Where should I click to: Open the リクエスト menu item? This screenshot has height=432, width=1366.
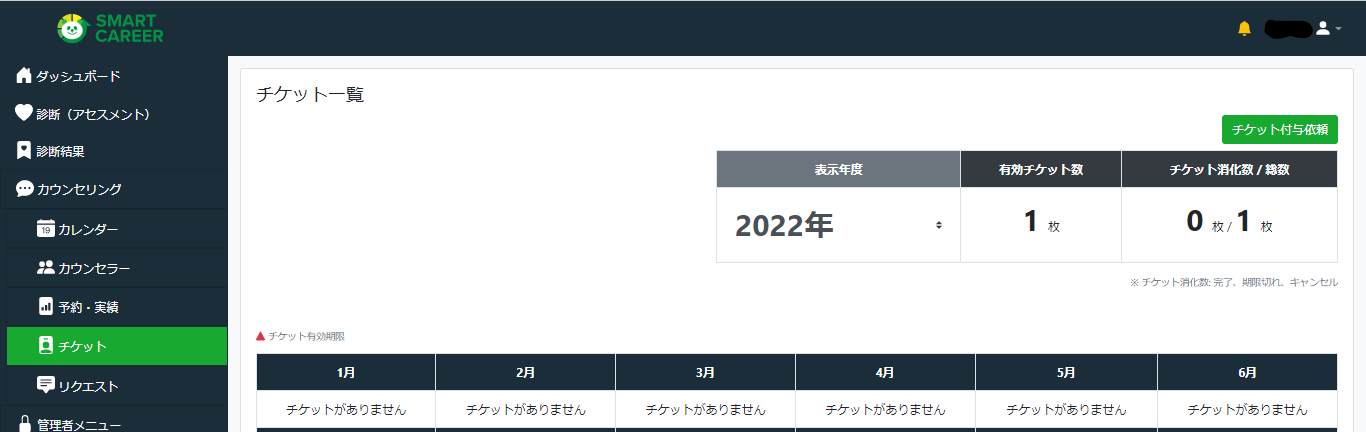pyautogui.click(x=117, y=385)
